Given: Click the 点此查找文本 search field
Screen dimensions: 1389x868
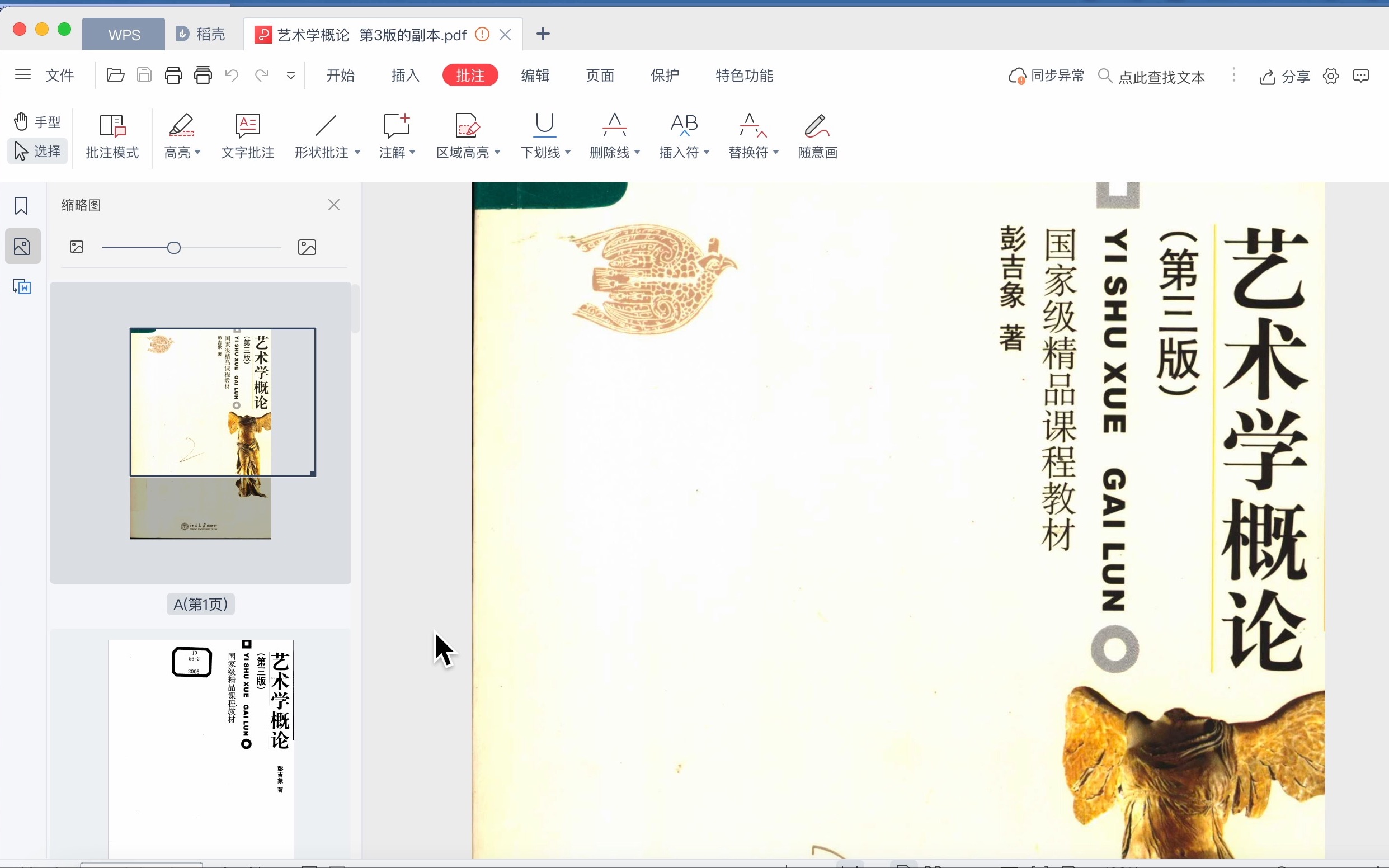Looking at the screenshot, I should (1152, 77).
